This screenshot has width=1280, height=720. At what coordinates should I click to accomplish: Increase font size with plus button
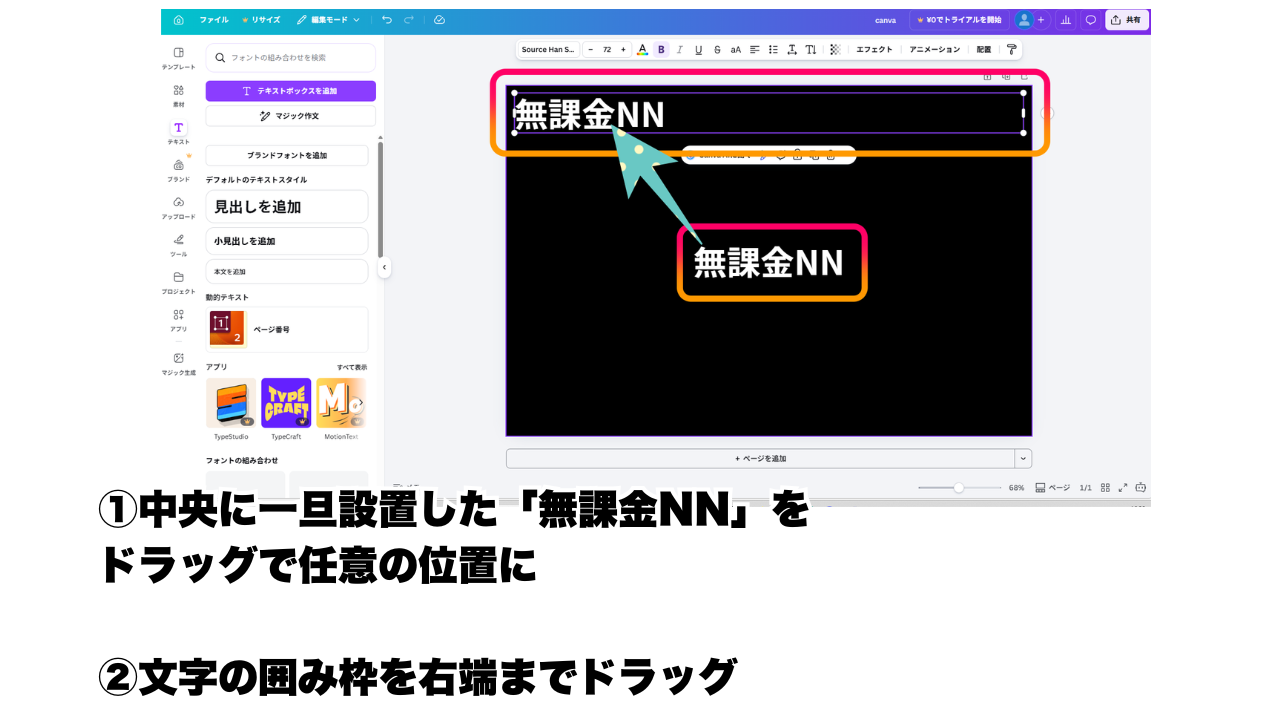coord(623,49)
